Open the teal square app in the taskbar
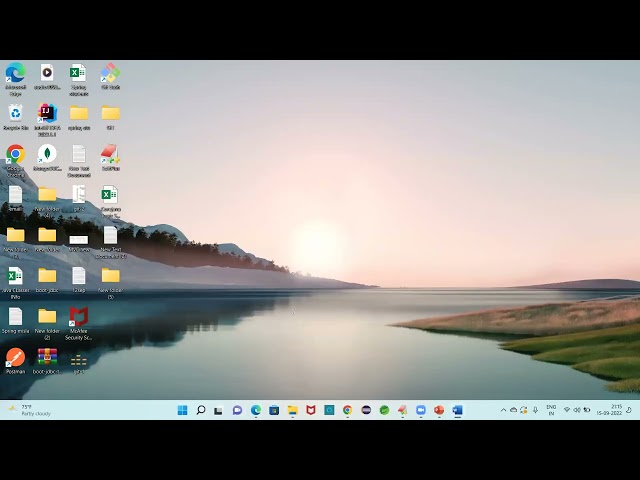This screenshot has width=640, height=480. (329, 410)
